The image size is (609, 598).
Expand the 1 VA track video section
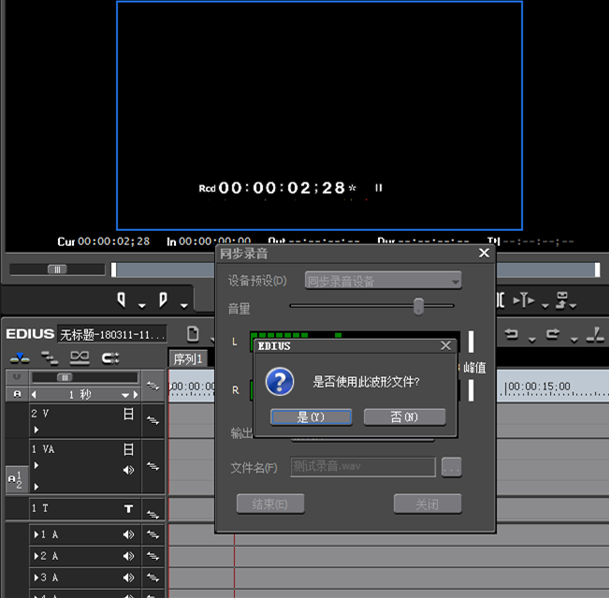pos(36,465)
